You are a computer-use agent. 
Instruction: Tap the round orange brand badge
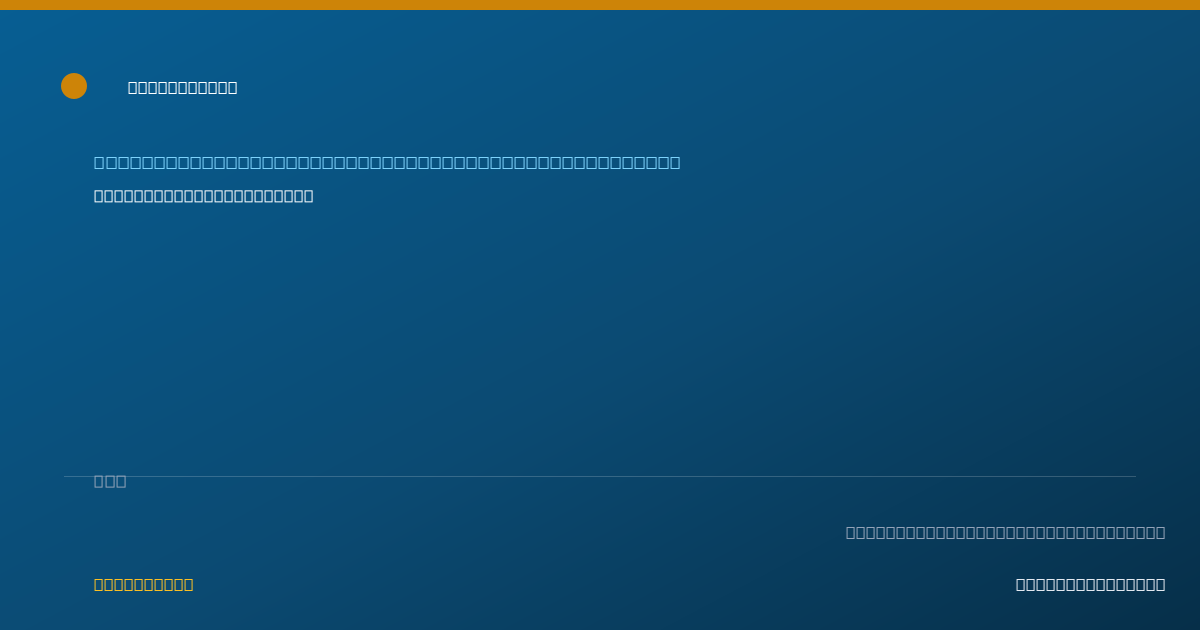74,86
